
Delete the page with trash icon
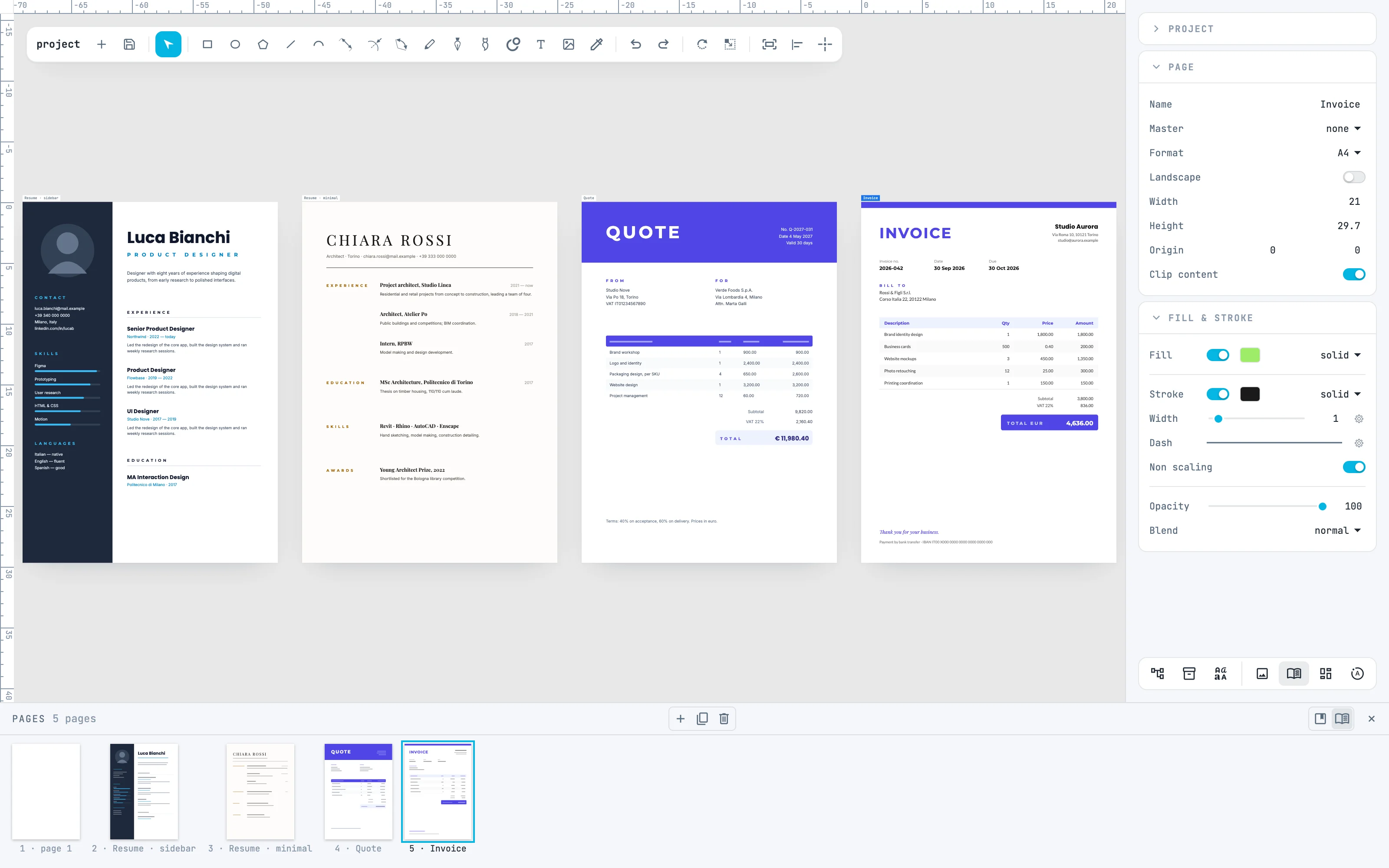coord(724,719)
